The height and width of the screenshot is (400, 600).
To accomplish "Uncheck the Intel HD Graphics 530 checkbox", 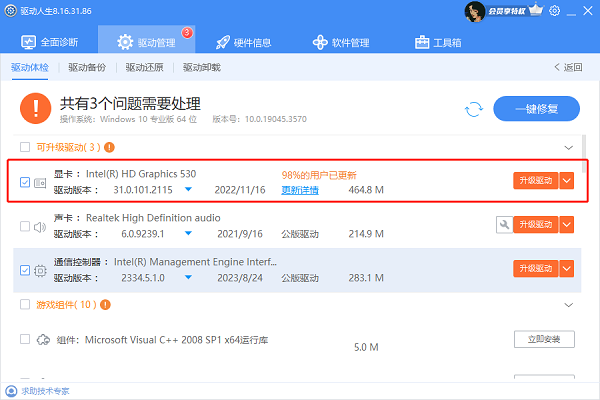I will pos(25,182).
